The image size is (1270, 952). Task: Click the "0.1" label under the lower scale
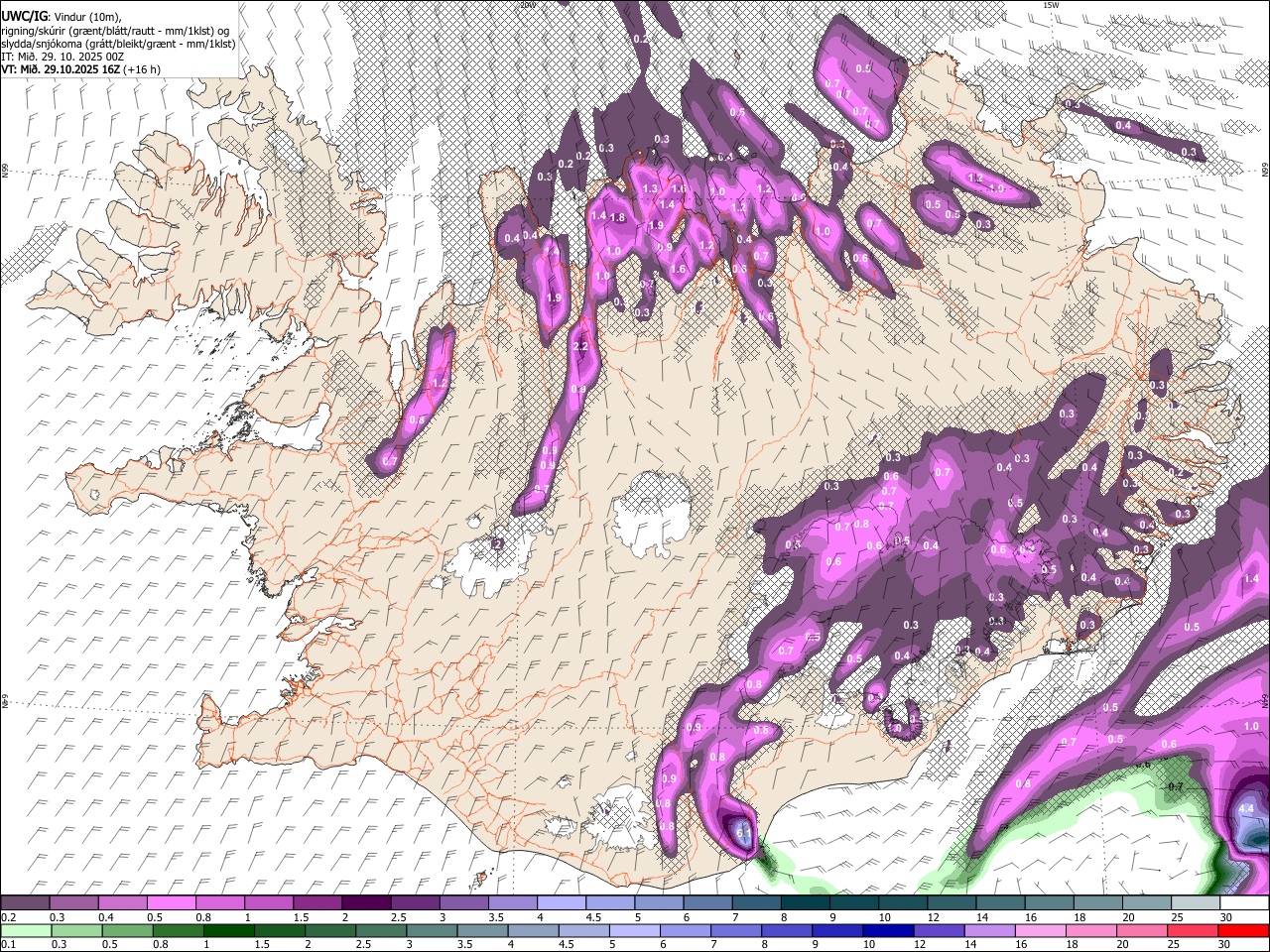click(x=8, y=944)
